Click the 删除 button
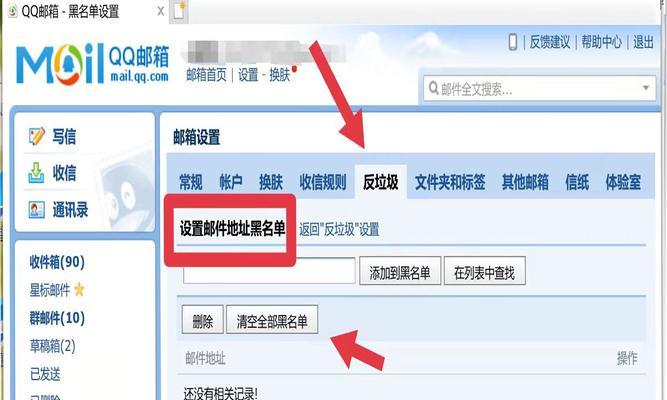This screenshot has width=667, height=400. [x=202, y=320]
